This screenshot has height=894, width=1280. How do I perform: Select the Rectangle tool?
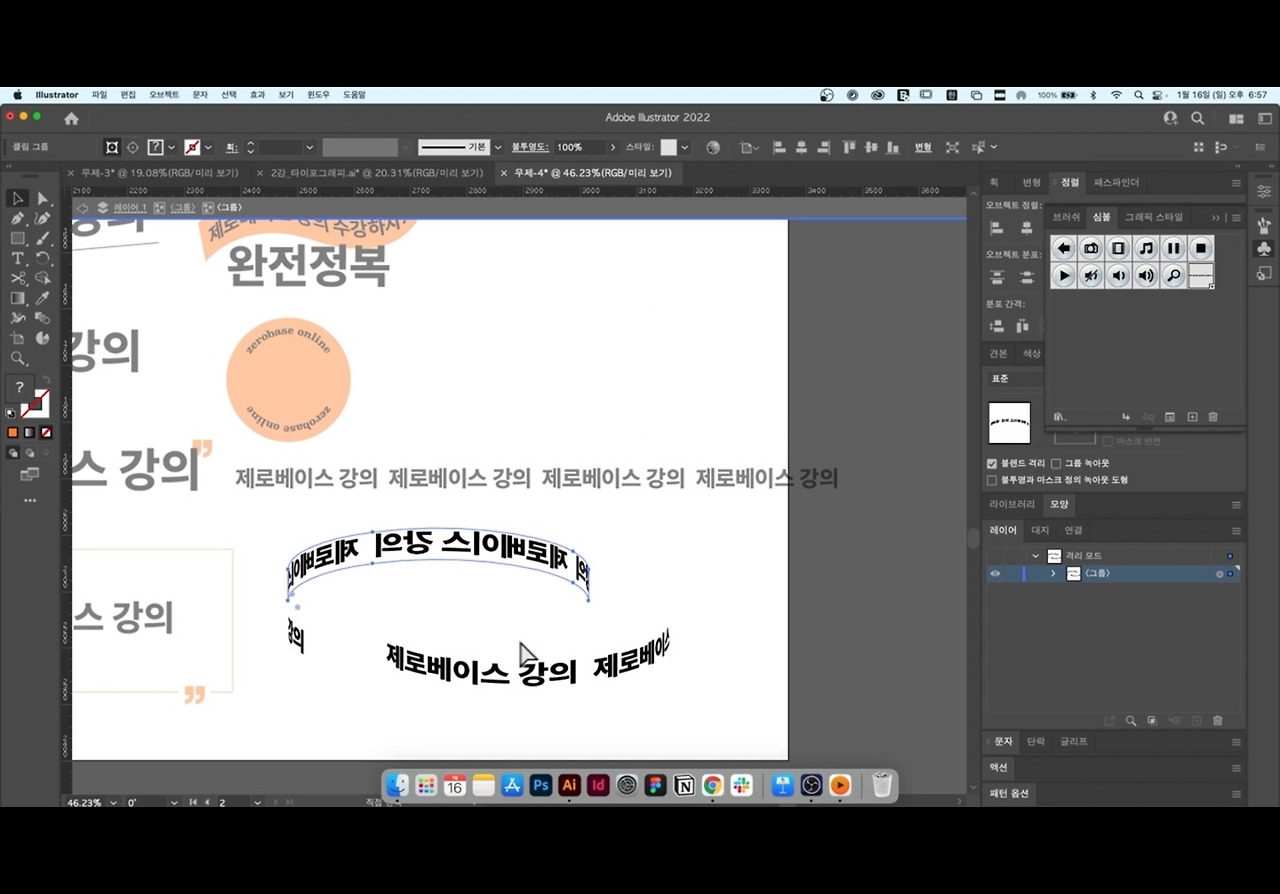tap(18, 239)
